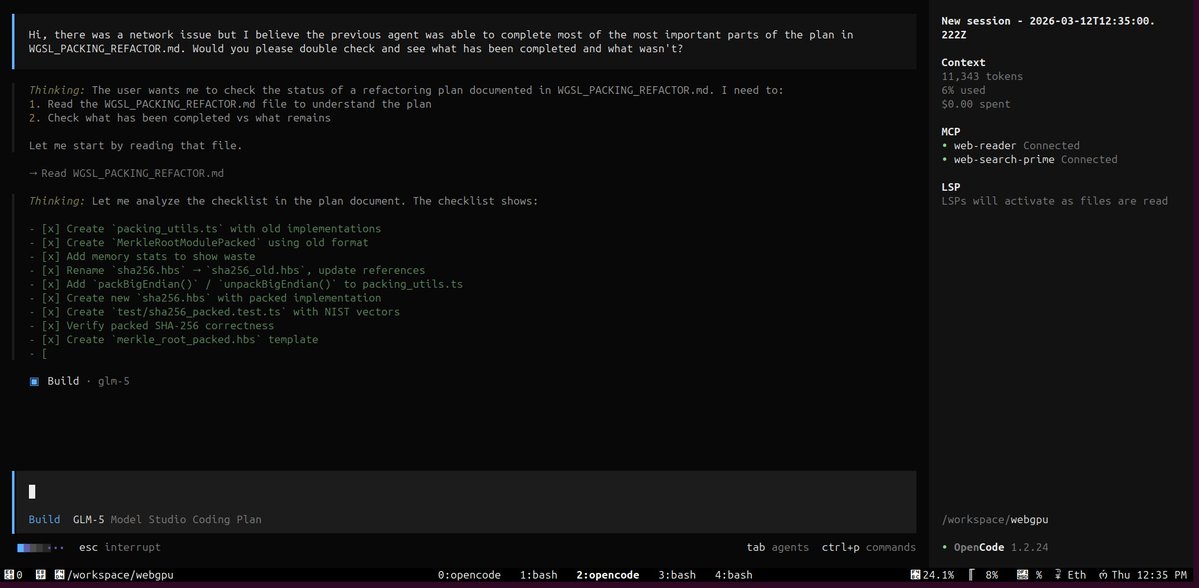Viewport: 1199px width, 588px height.
Task: Select the active 2:opencode tmux window
Action: [608, 574]
